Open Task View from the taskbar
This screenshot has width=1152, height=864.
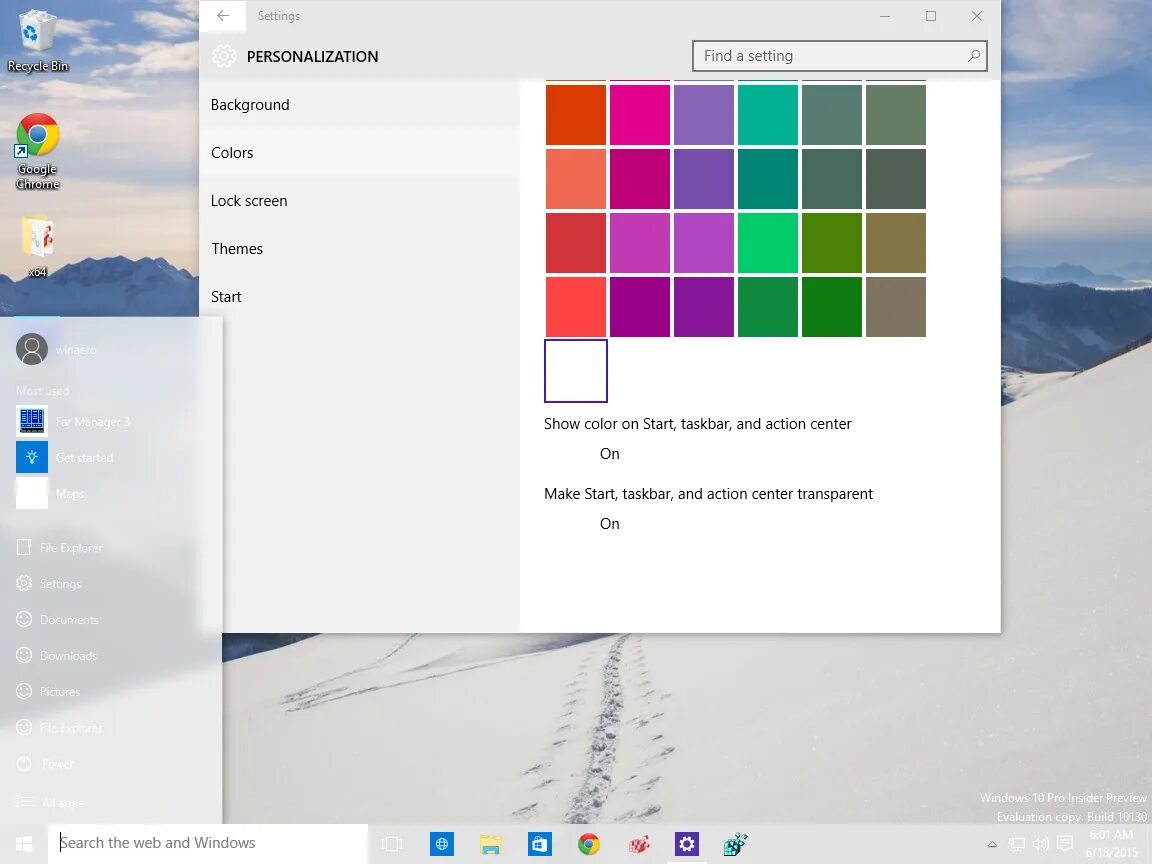point(392,844)
